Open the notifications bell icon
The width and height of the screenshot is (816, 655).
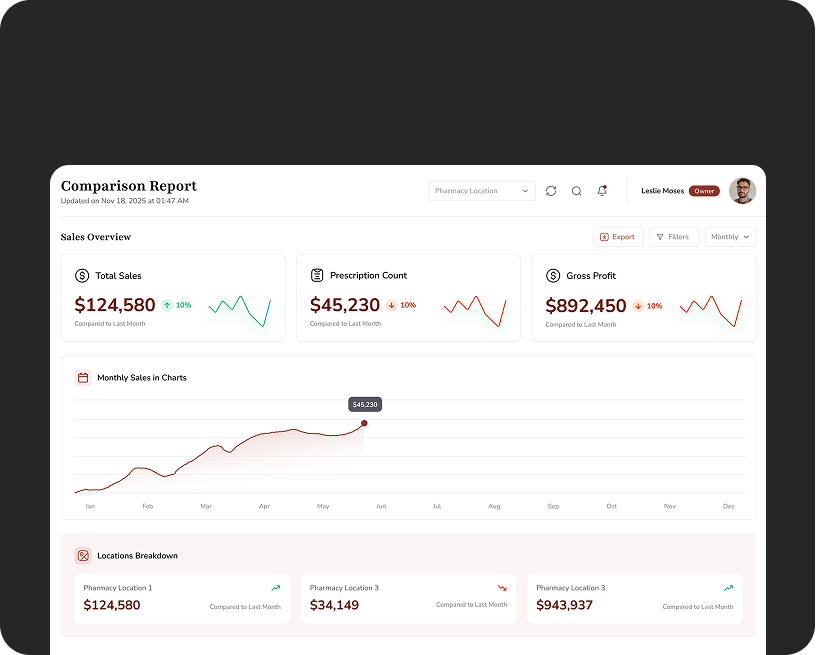pos(601,190)
